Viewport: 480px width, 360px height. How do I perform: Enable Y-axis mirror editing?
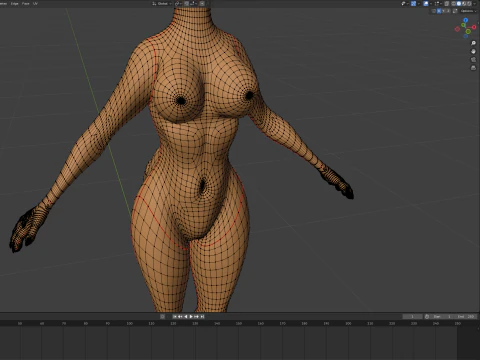pos(443,11)
